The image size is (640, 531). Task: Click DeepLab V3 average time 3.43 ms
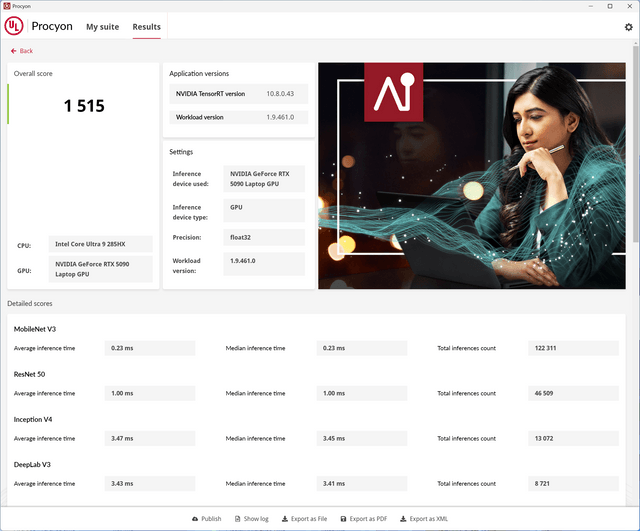150,484
